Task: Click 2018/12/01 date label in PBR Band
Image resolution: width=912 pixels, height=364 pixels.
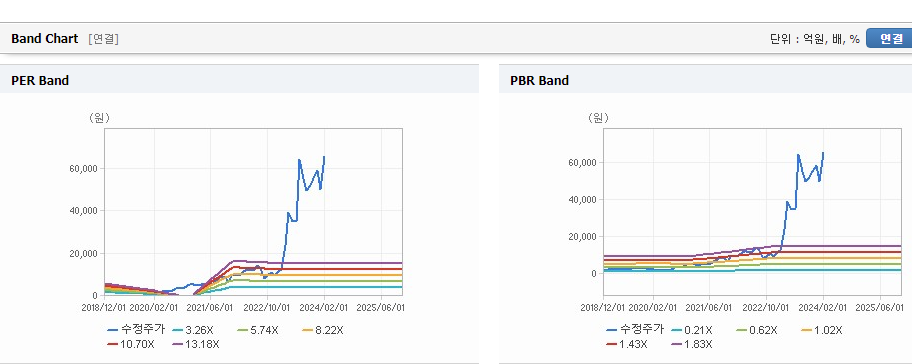Action: (603, 307)
